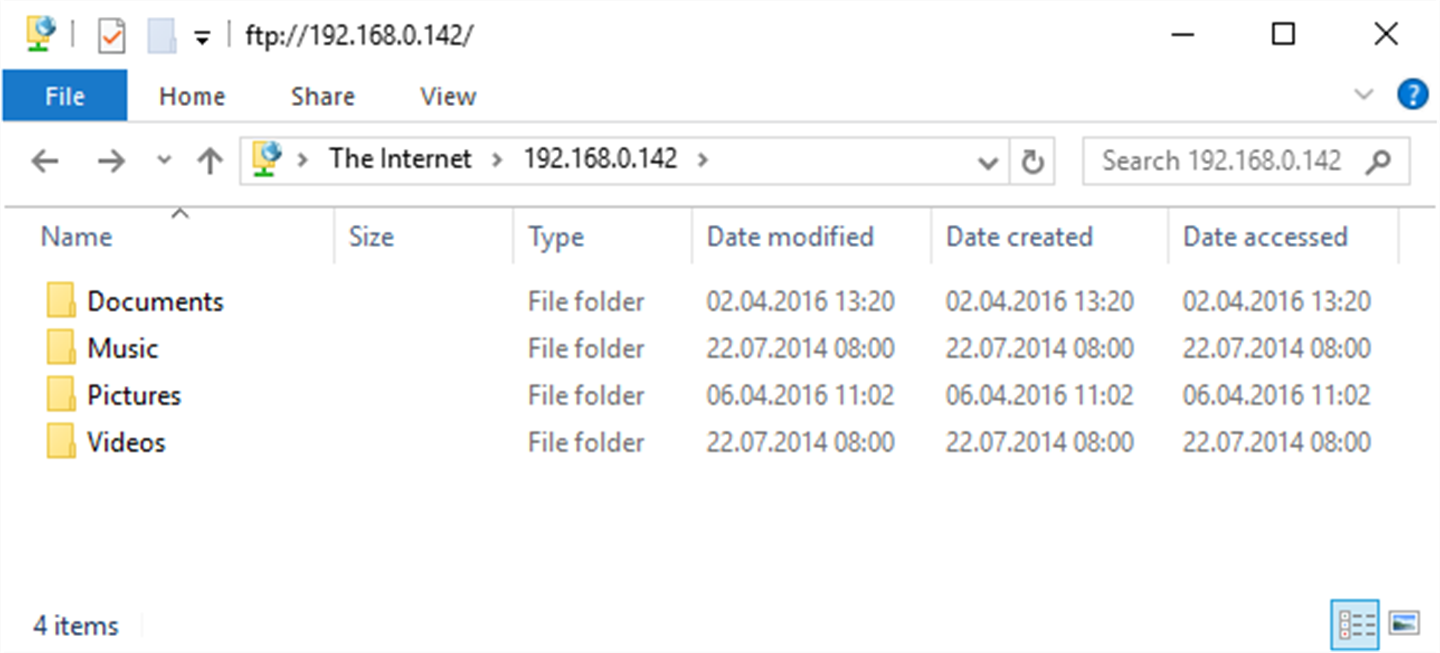Viewport: 1440px width, 653px height.
Task: Switch to the View ribbon tab
Action: [447, 96]
